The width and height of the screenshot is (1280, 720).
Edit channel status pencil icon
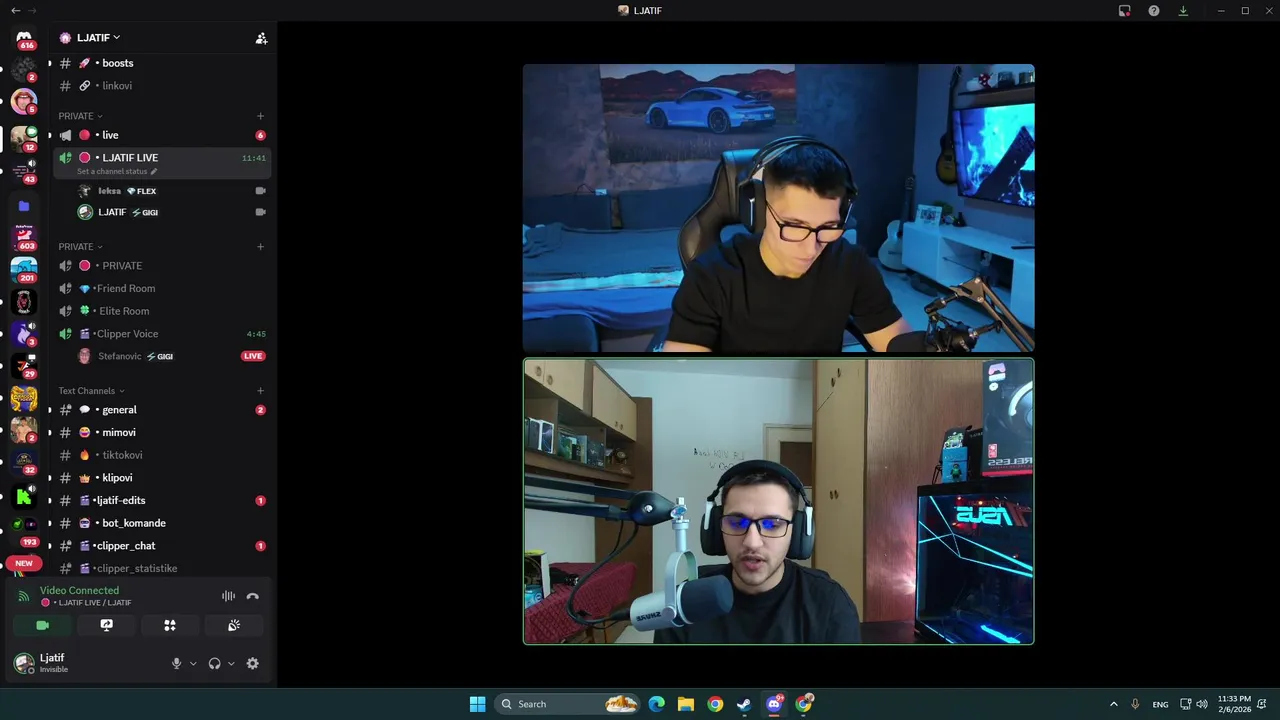[154, 171]
